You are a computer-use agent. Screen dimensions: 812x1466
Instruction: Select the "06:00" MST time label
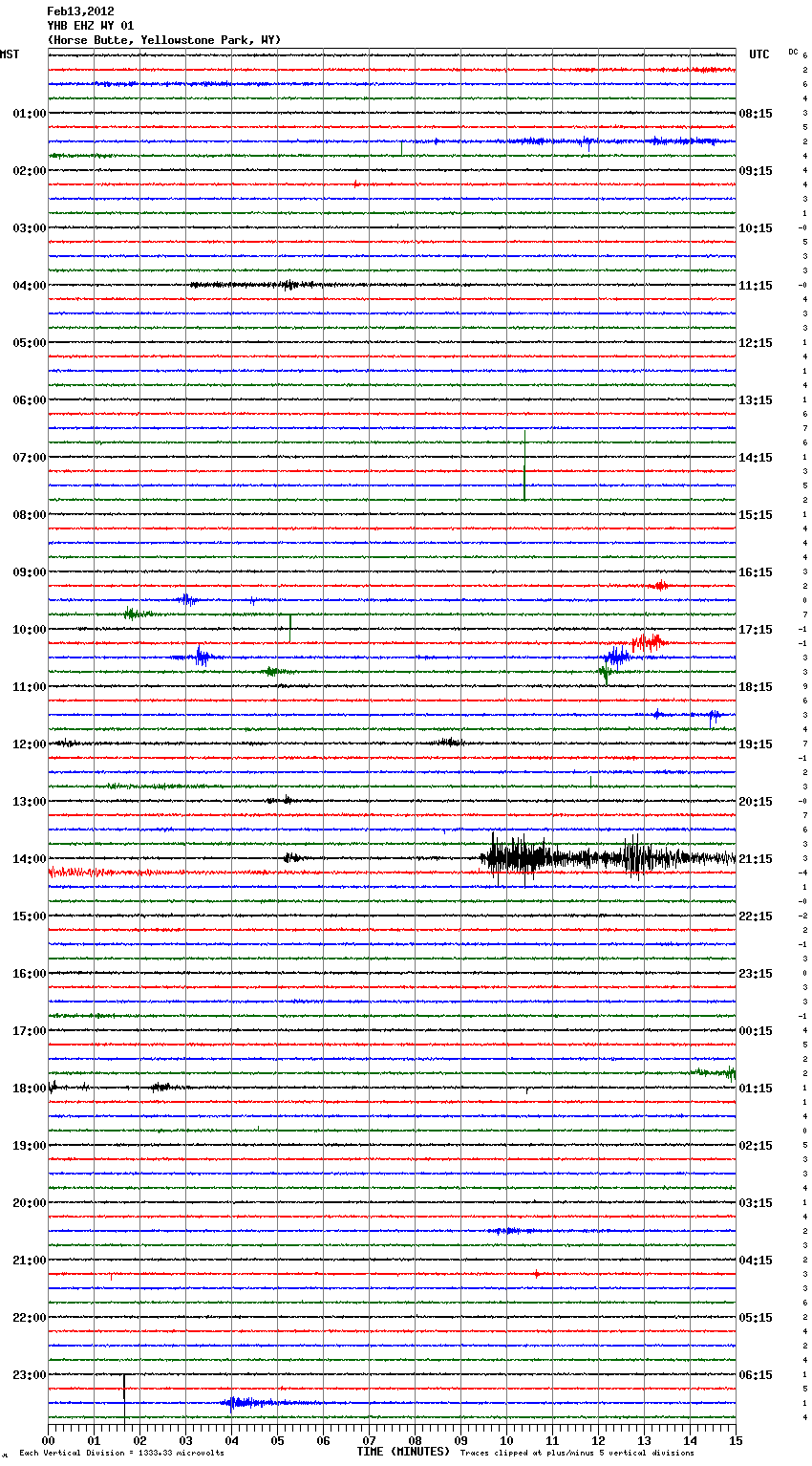click(x=30, y=400)
